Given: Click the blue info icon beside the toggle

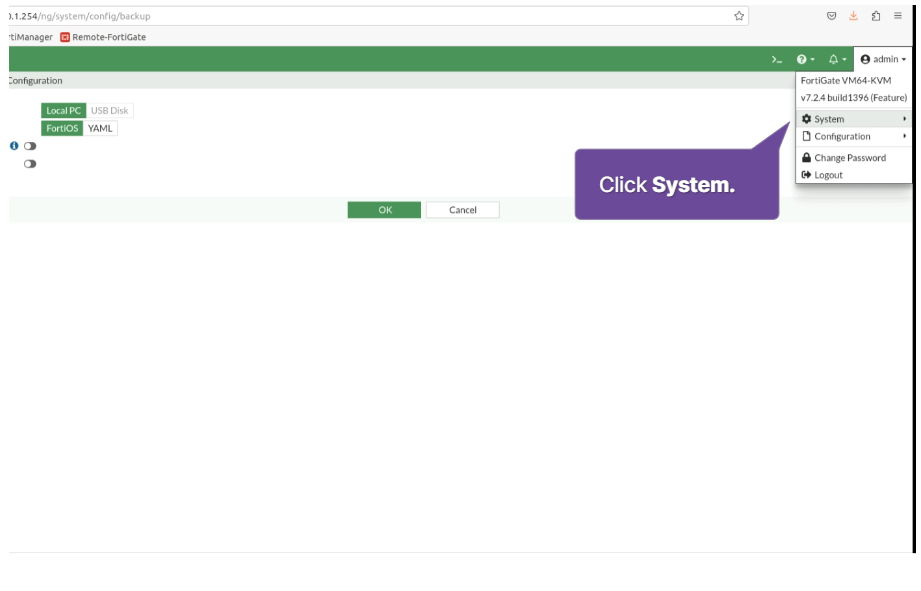Looking at the screenshot, I should pyautogui.click(x=14, y=146).
